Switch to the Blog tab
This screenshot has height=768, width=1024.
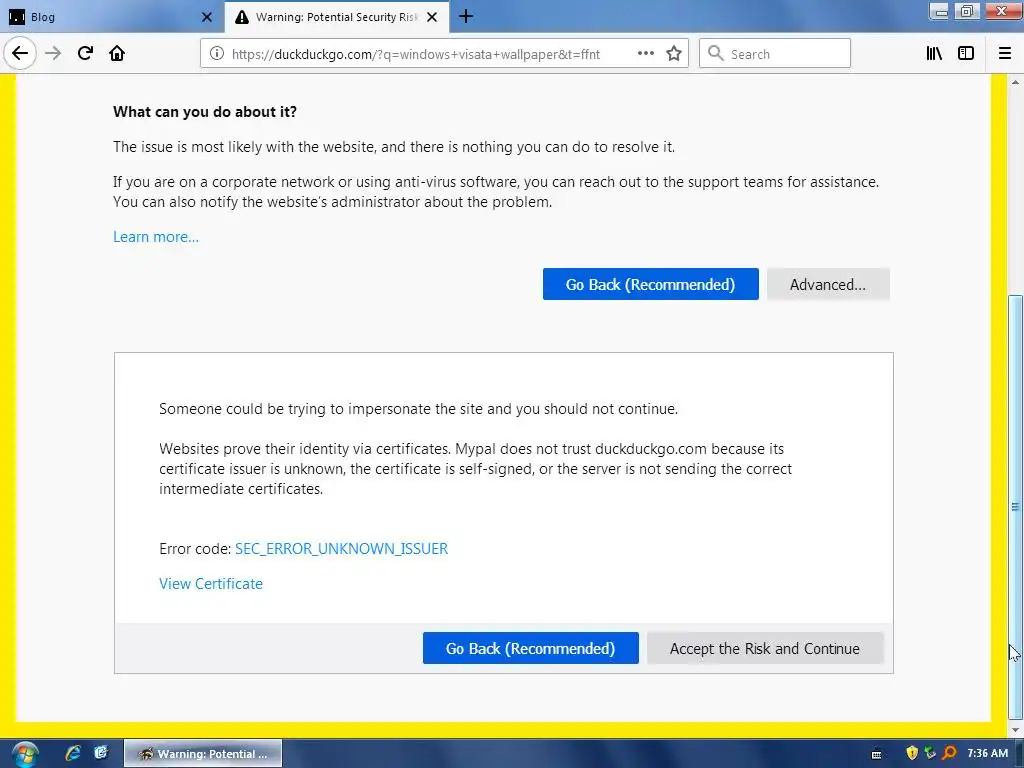click(x=112, y=17)
